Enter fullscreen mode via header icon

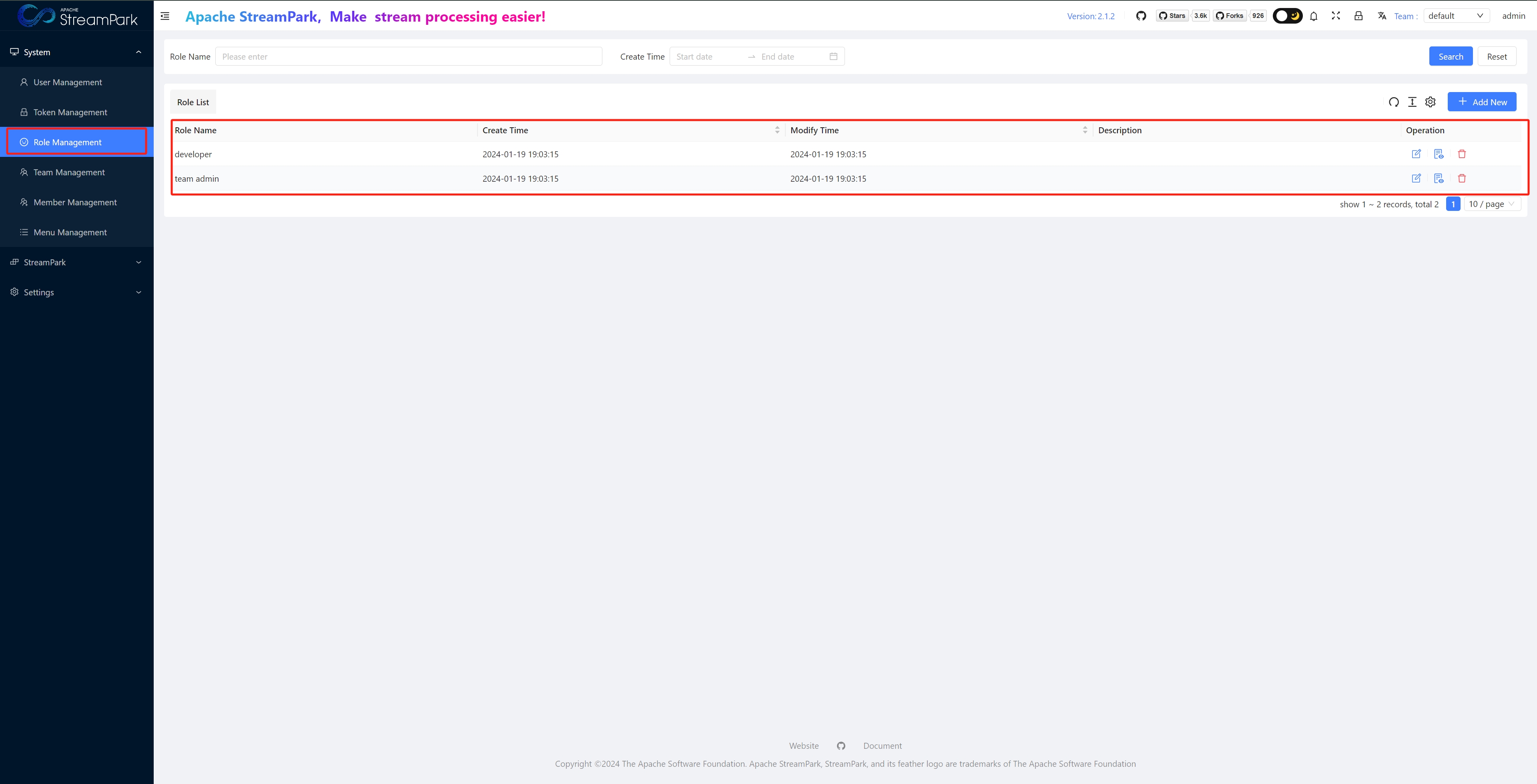(1336, 16)
